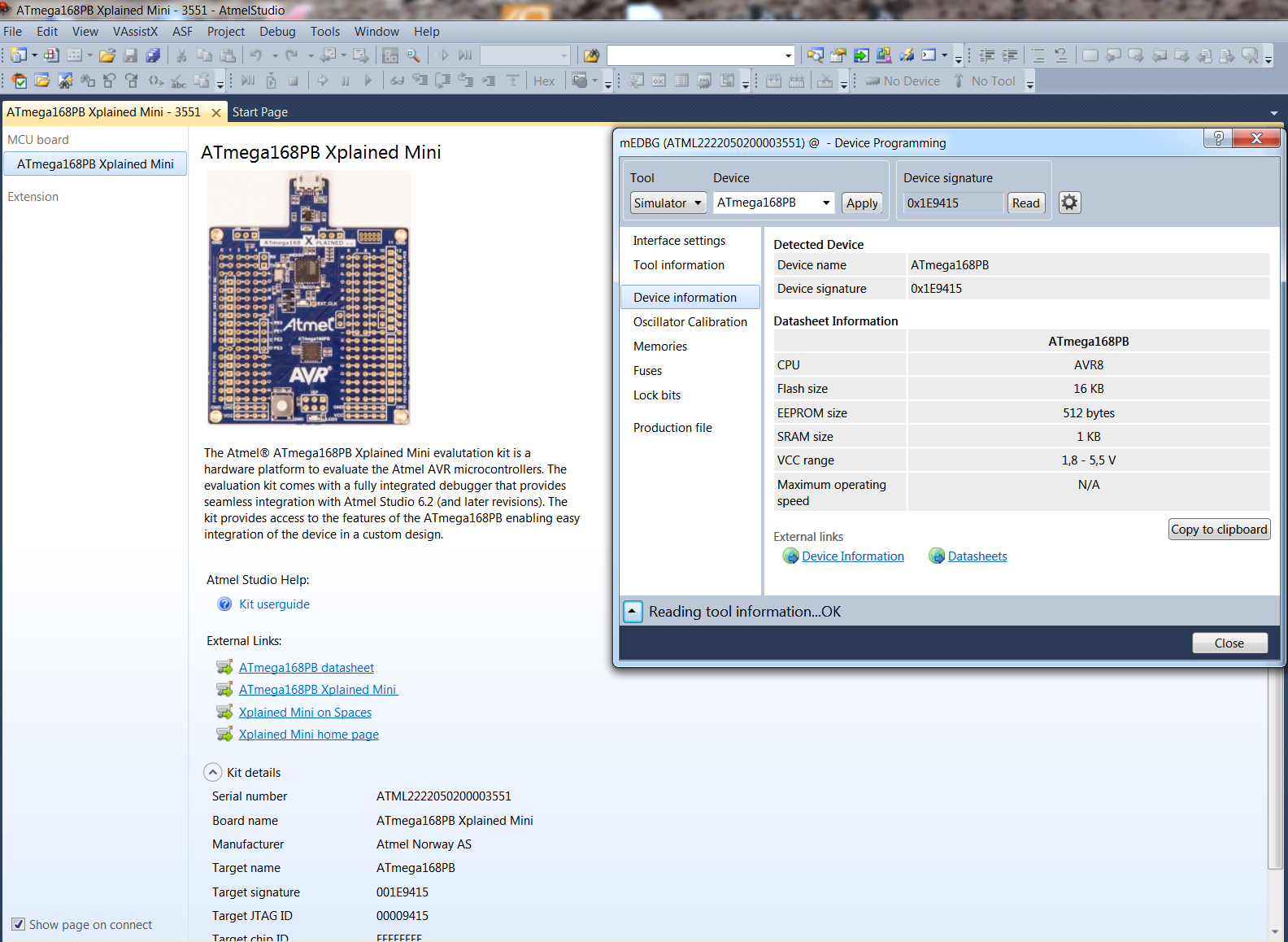Open the Tool dropdown showing Simulator
The height and width of the screenshot is (942, 1288).
[x=668, y=203]
